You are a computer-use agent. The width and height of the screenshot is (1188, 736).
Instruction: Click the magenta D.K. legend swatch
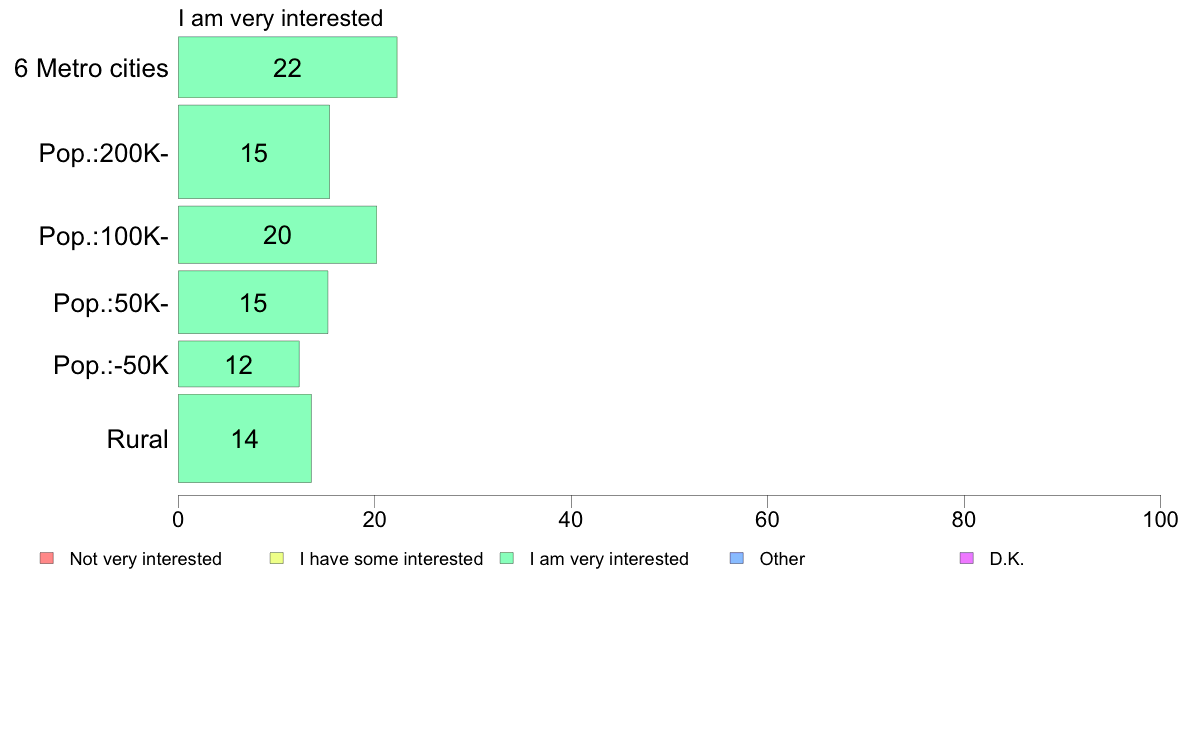point(967,558)
